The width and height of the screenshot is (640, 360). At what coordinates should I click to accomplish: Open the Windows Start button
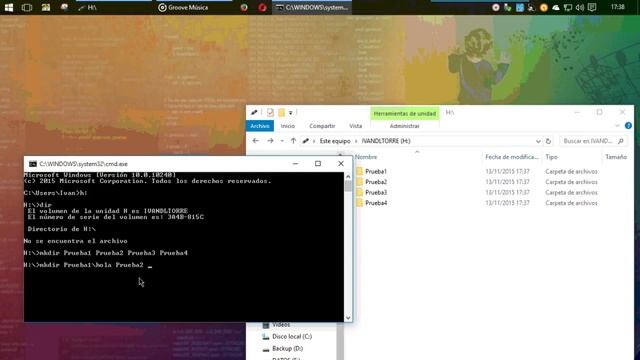(x=9, y=7)
